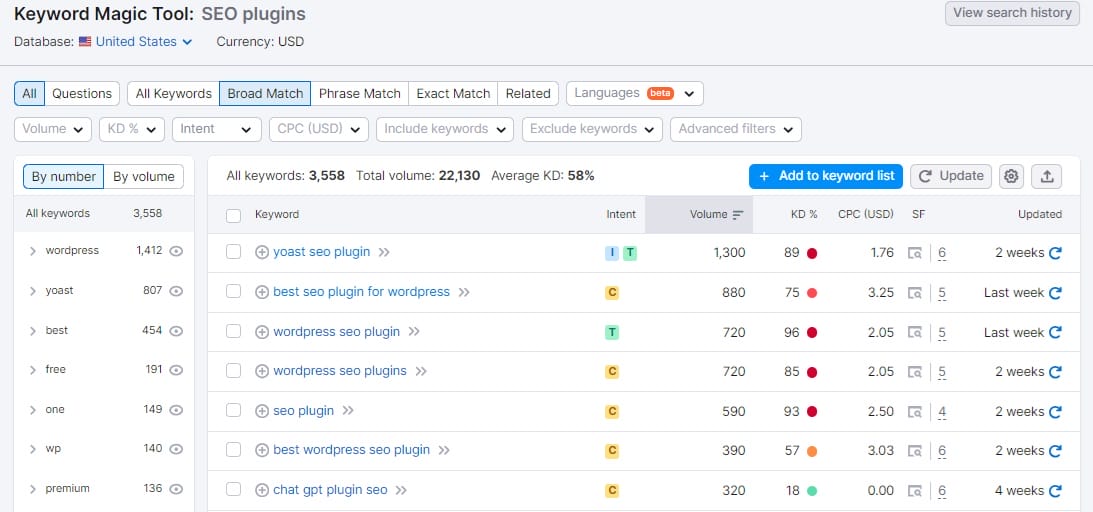Click plus icon beside best wordpress seo plugin
1093x512 pixels.
click(x=262, y=450)
